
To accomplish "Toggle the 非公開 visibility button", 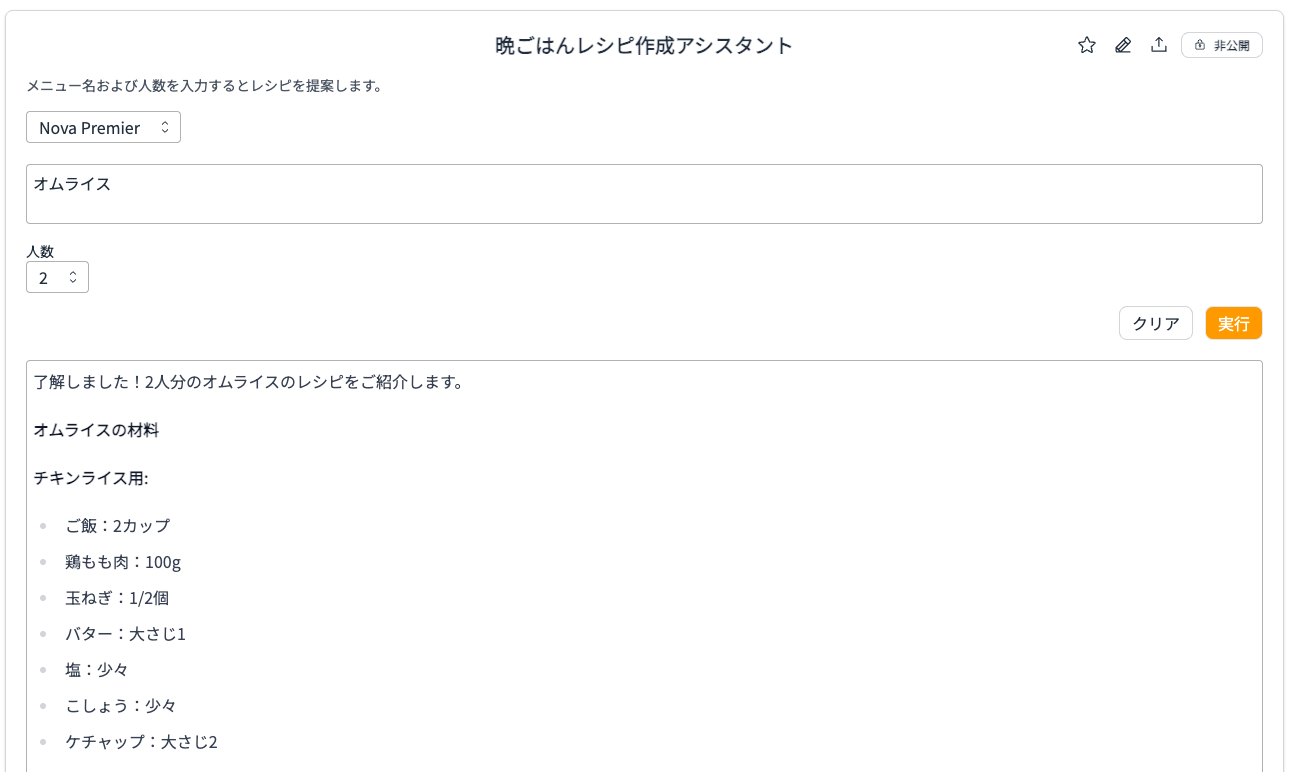I will (x=1222, y=45).
